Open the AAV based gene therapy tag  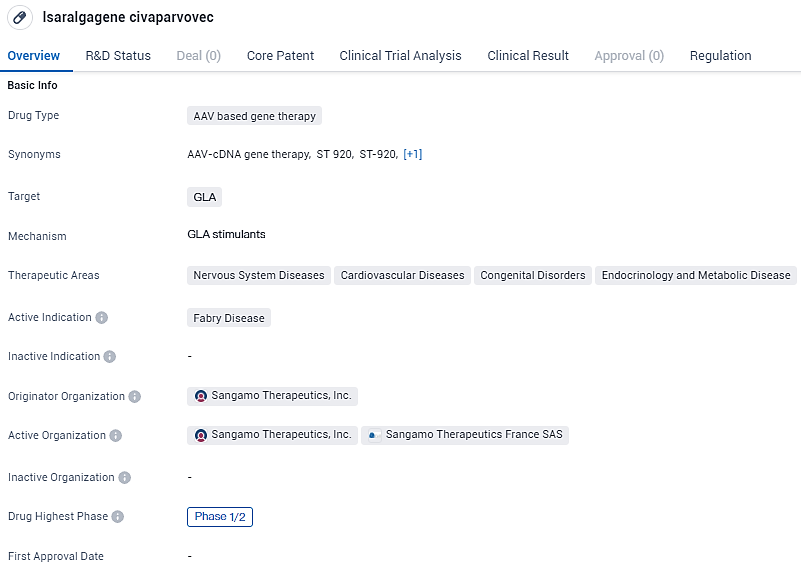[254, 116]
